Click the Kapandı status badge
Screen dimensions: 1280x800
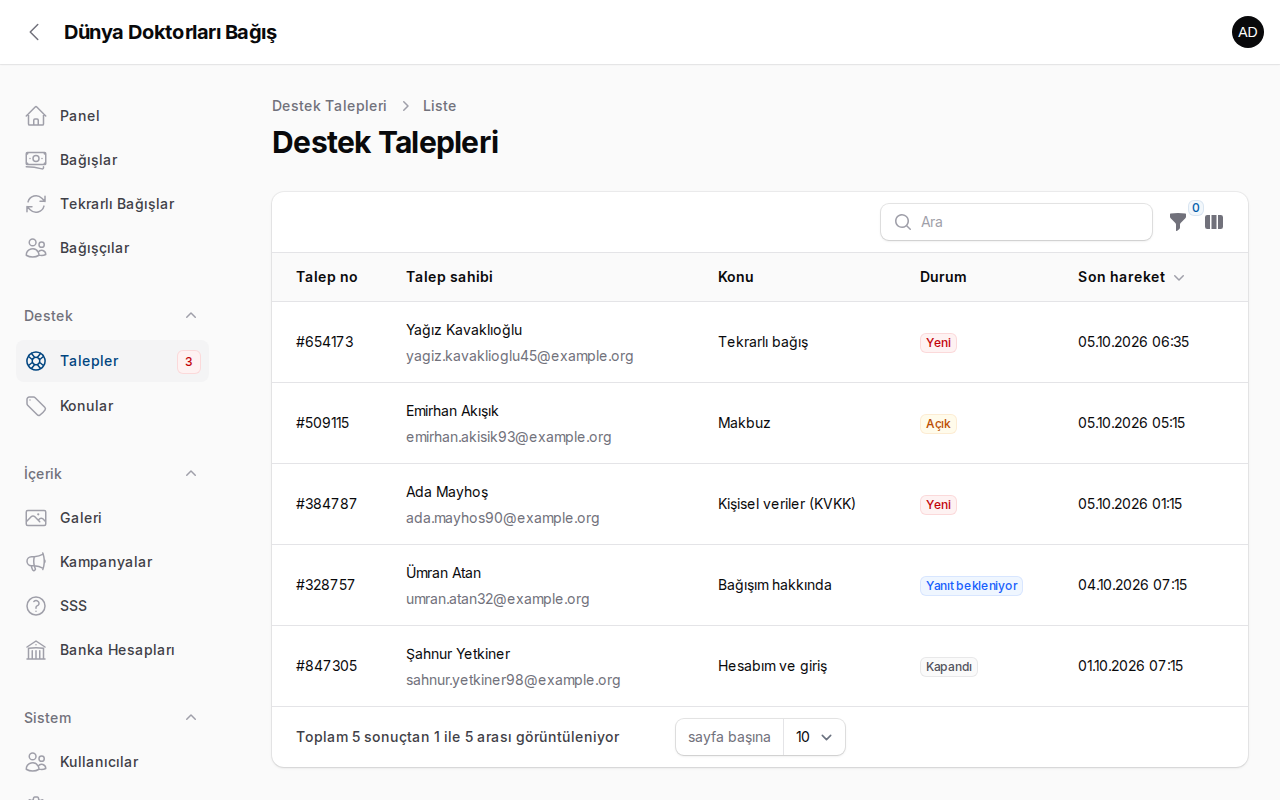pyautogui.click(x=949, y=667)
